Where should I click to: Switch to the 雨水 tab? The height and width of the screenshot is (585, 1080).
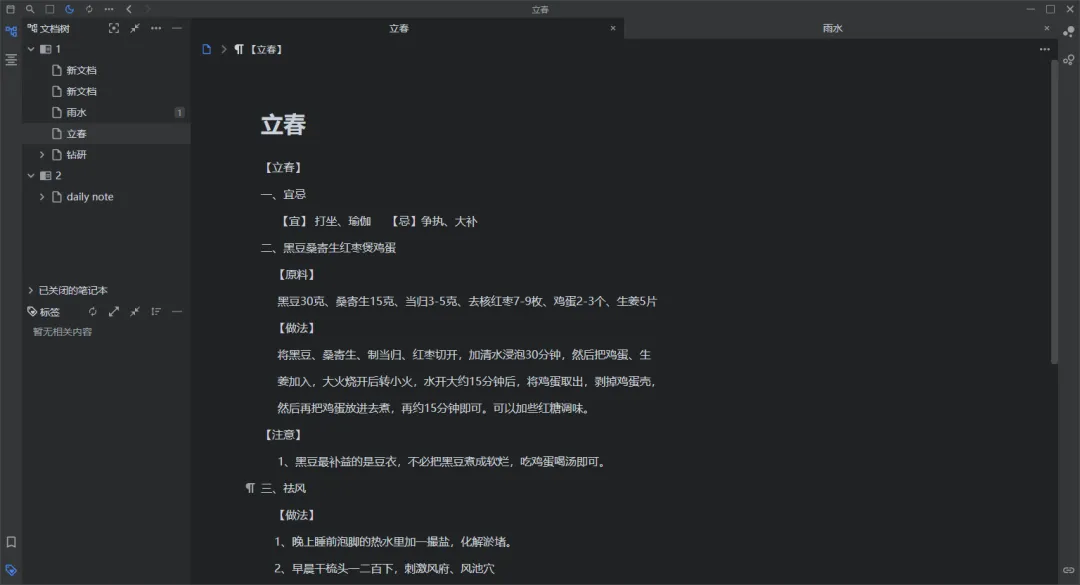coord(832,28)
